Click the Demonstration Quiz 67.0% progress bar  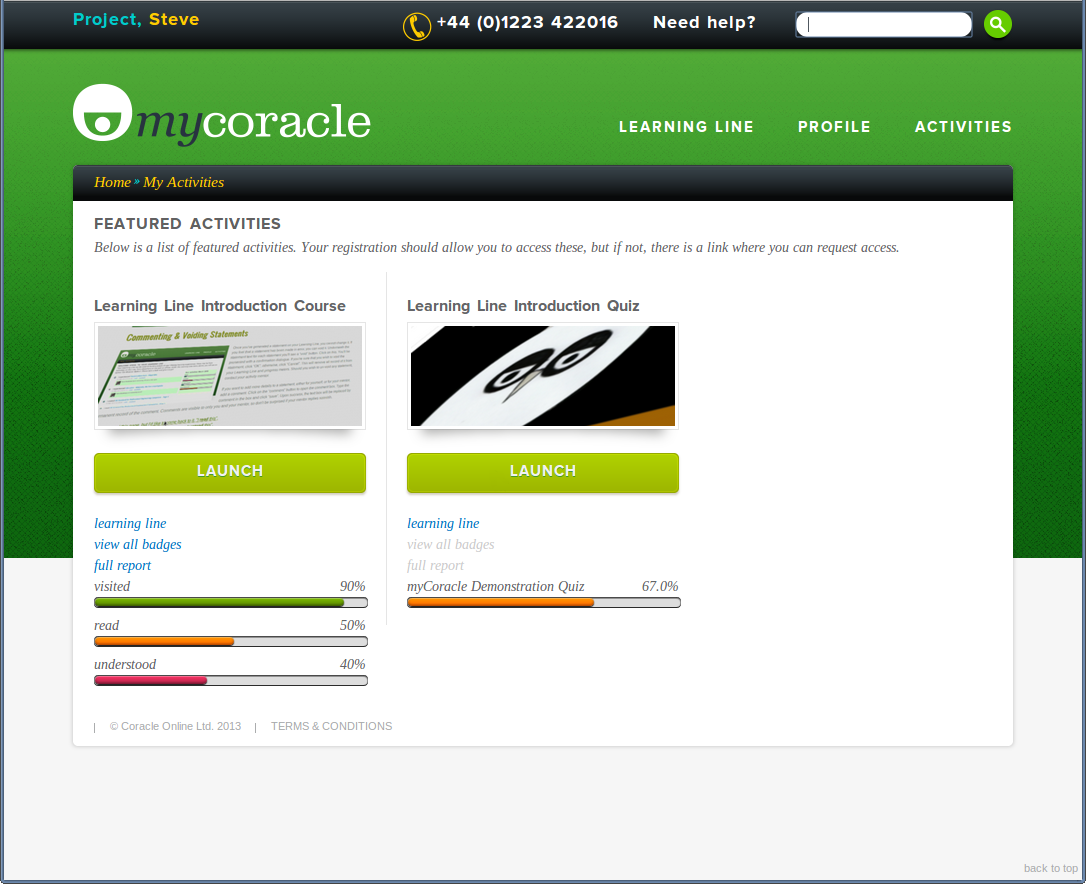pyautogui.click(x=544, y=603)
